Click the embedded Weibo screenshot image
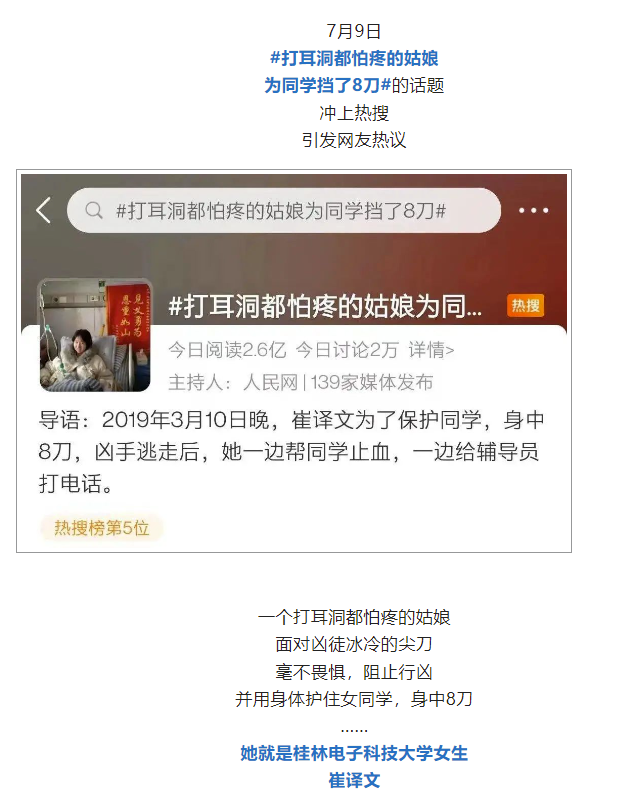This screenshot has height=811, width=635. click(294, 361)
